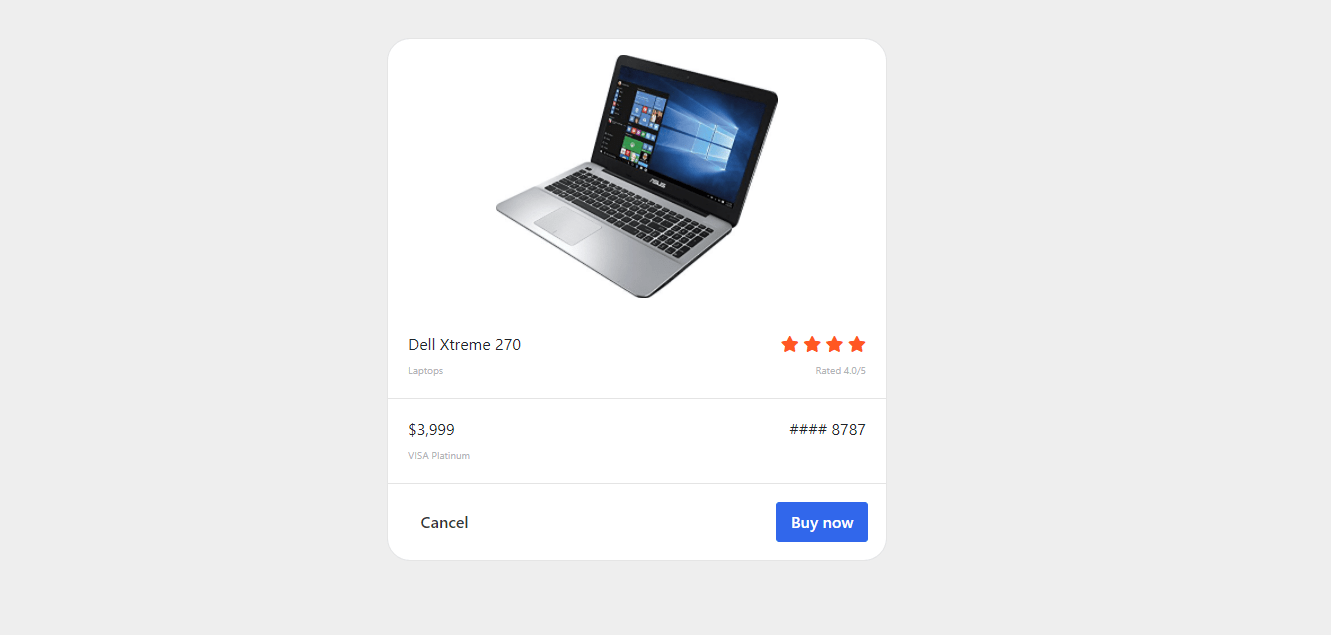Select the VISA Platinum card label

[x=439, y=456]
